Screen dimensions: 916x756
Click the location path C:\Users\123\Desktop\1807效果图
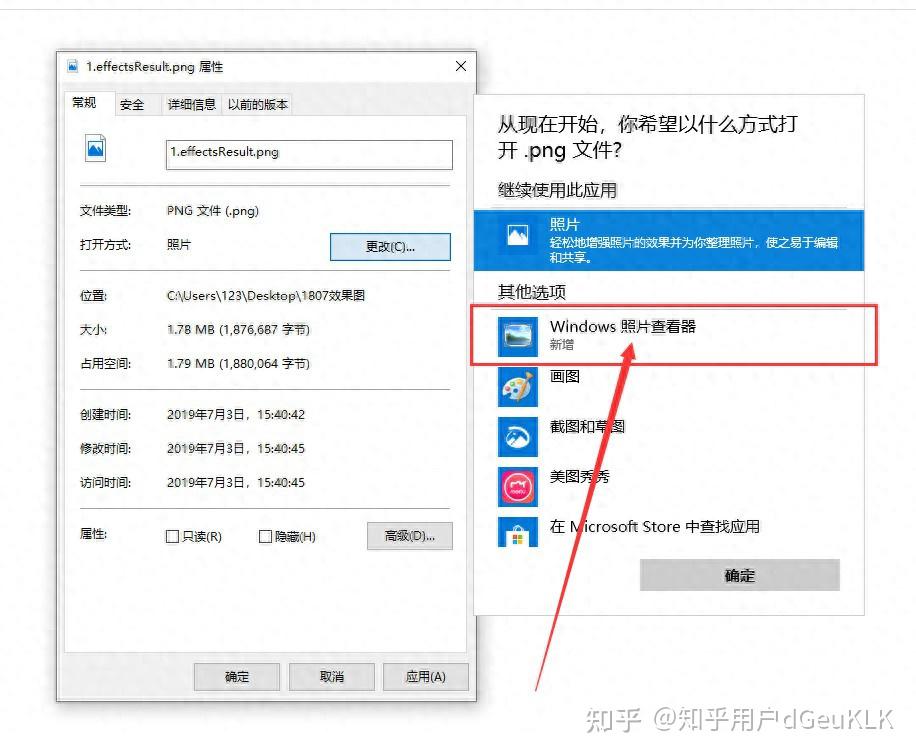pyautogui.click(x=266, y=296)
